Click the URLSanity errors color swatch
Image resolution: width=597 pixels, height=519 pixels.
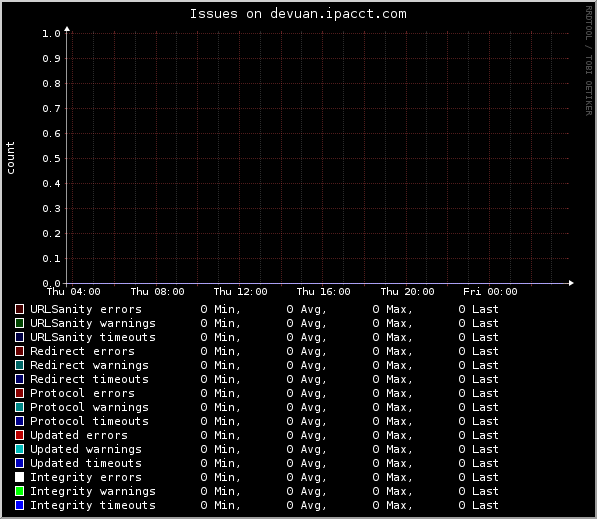pos(19,309)
